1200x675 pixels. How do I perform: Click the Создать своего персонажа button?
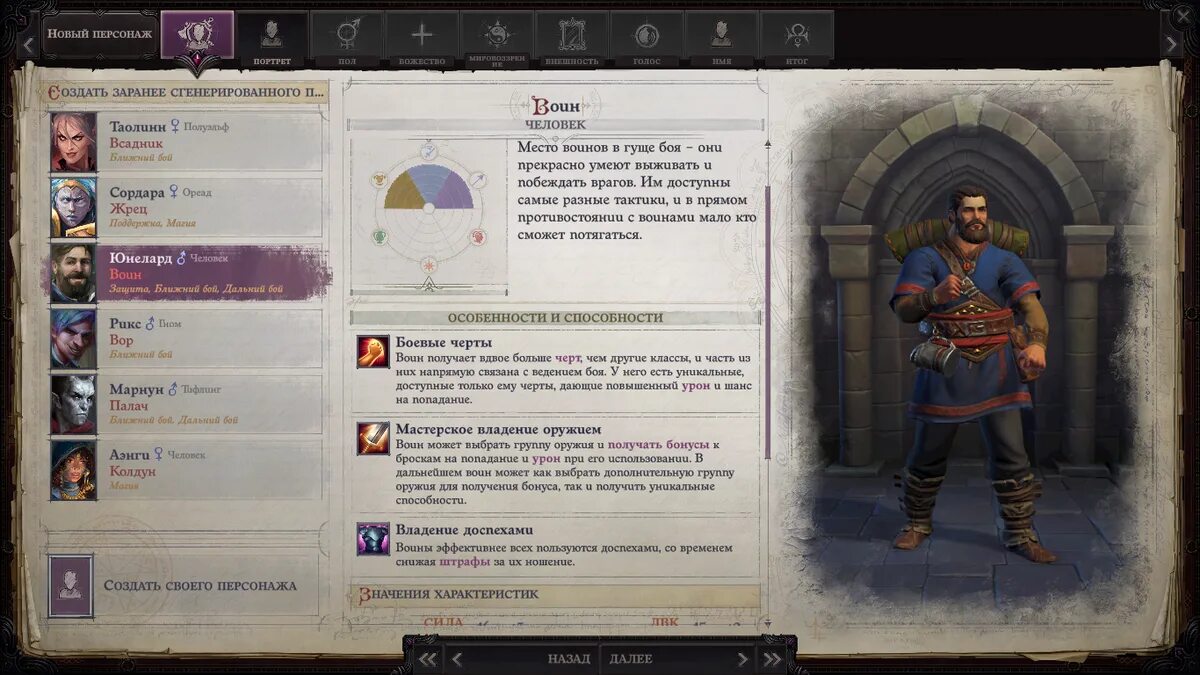click(x=183, y=585)
